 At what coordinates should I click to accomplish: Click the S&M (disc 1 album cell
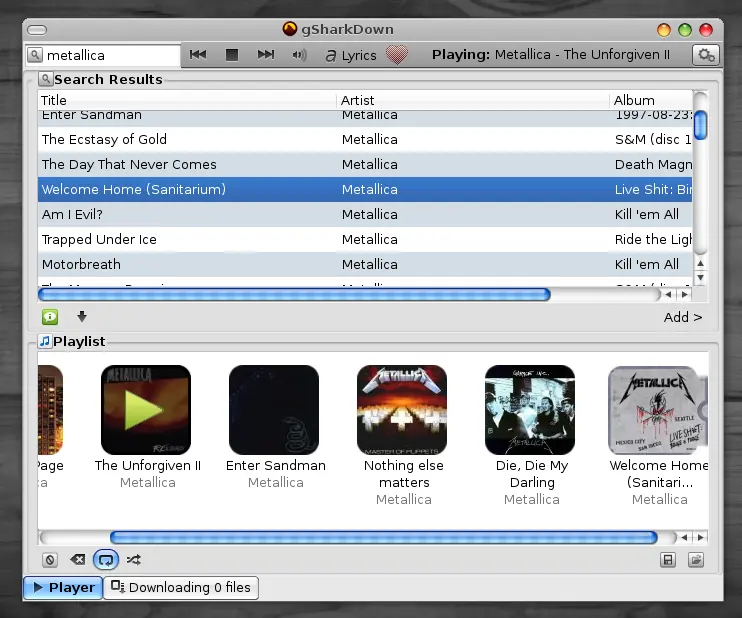(x=653, y=140)
